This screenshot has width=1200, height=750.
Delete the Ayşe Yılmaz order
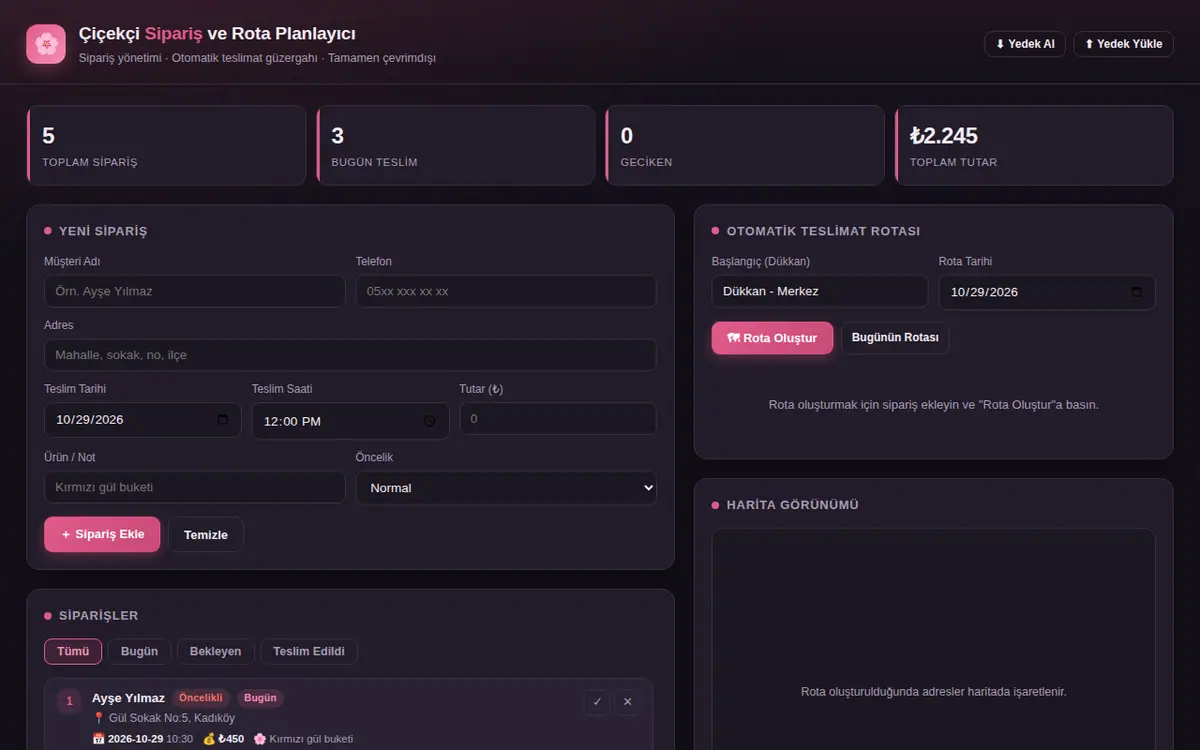point(627,702)
